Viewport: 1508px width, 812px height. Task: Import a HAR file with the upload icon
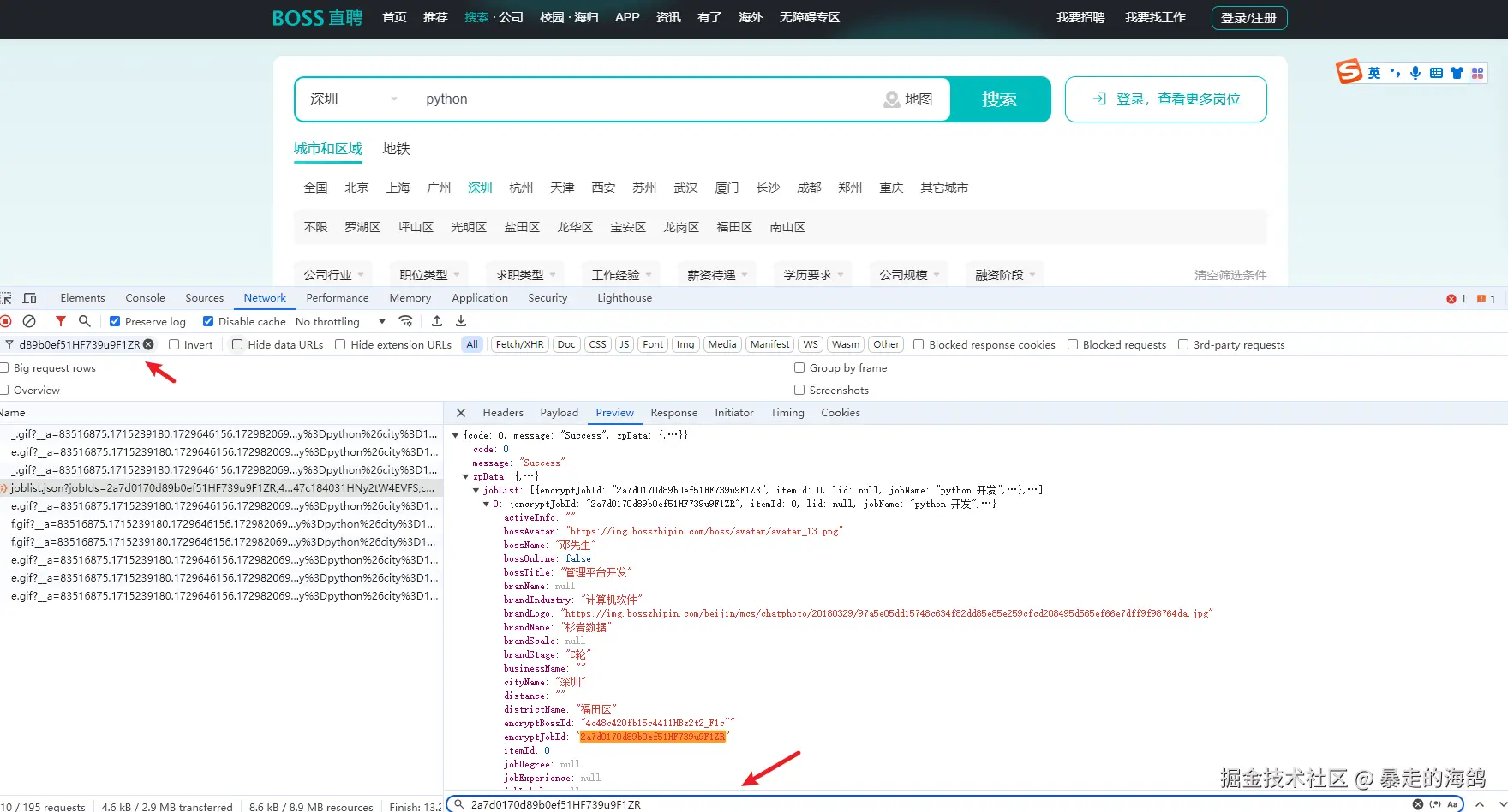[x=437, y=321]
